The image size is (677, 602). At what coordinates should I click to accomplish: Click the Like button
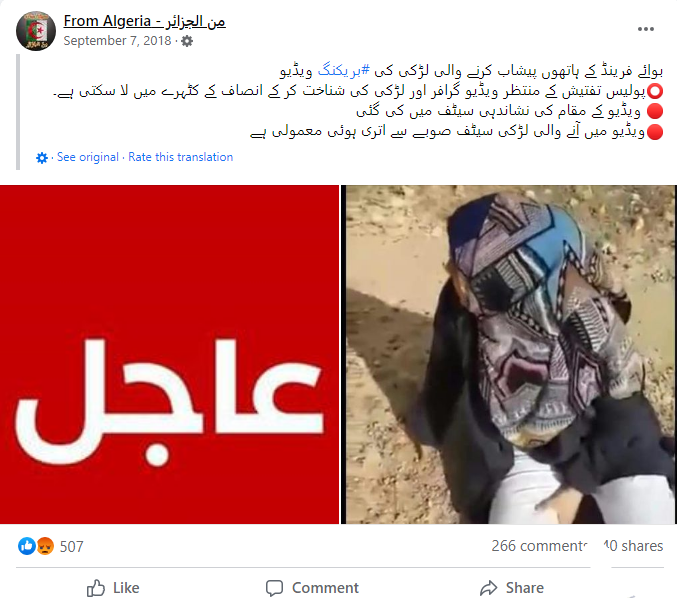coord(113,588)
